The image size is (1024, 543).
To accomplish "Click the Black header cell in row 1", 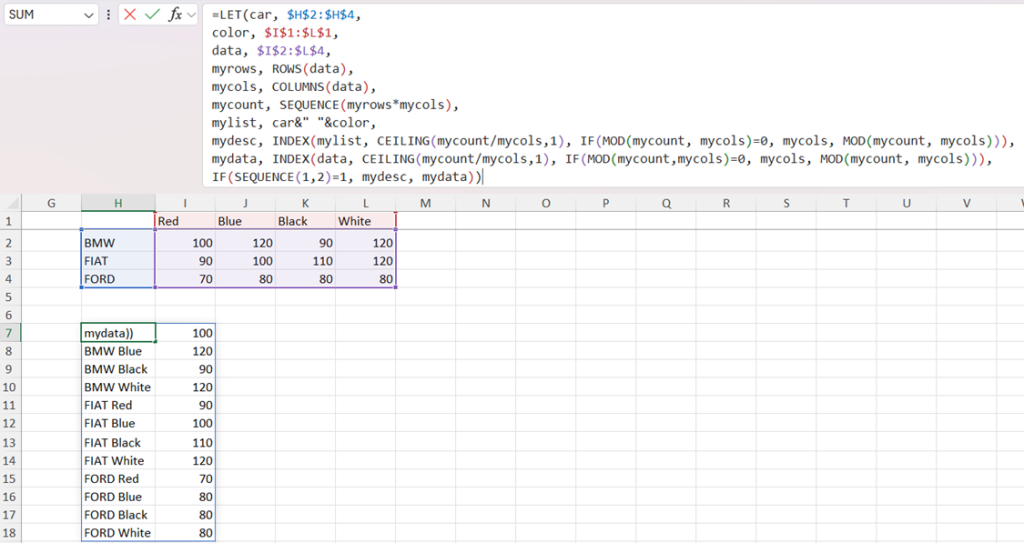I will tap(305, 221).
